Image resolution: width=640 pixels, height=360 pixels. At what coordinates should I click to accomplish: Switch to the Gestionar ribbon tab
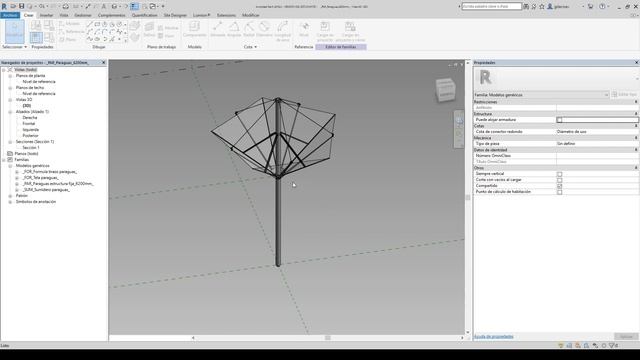point(83,15)
